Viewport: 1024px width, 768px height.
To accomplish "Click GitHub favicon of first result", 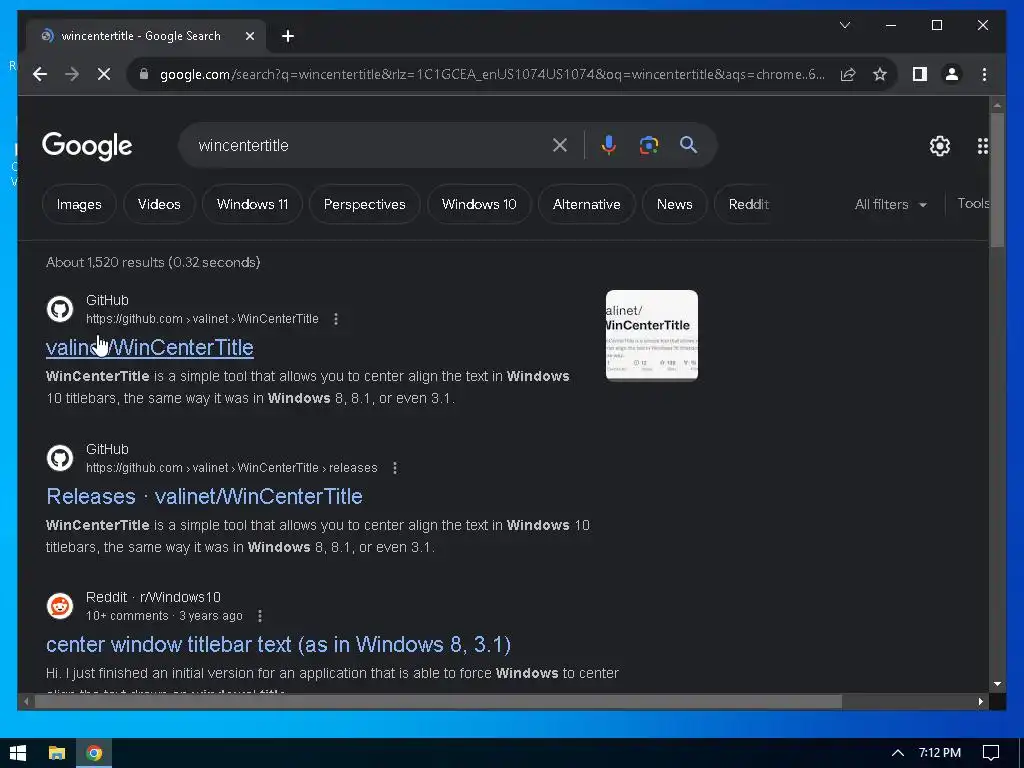I will pyautogui.click(x=60, y=309).
